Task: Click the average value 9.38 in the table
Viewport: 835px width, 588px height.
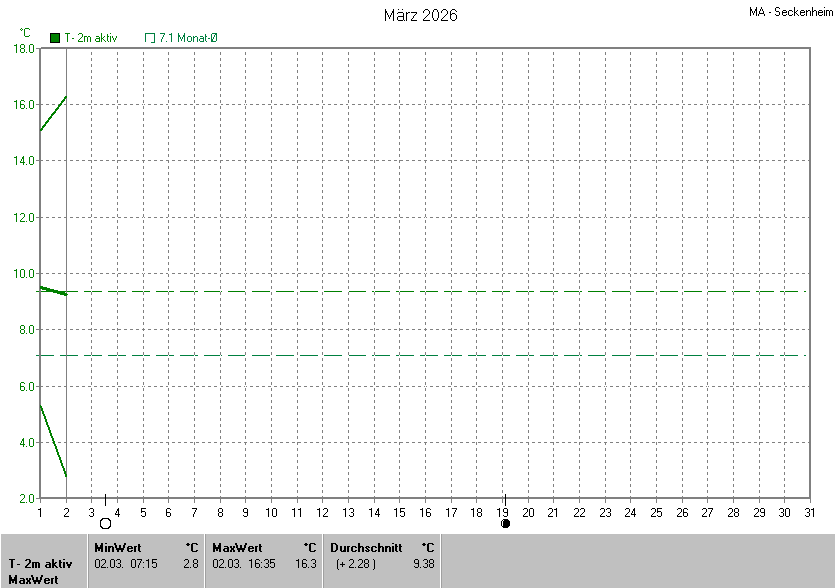Action: 424,564
